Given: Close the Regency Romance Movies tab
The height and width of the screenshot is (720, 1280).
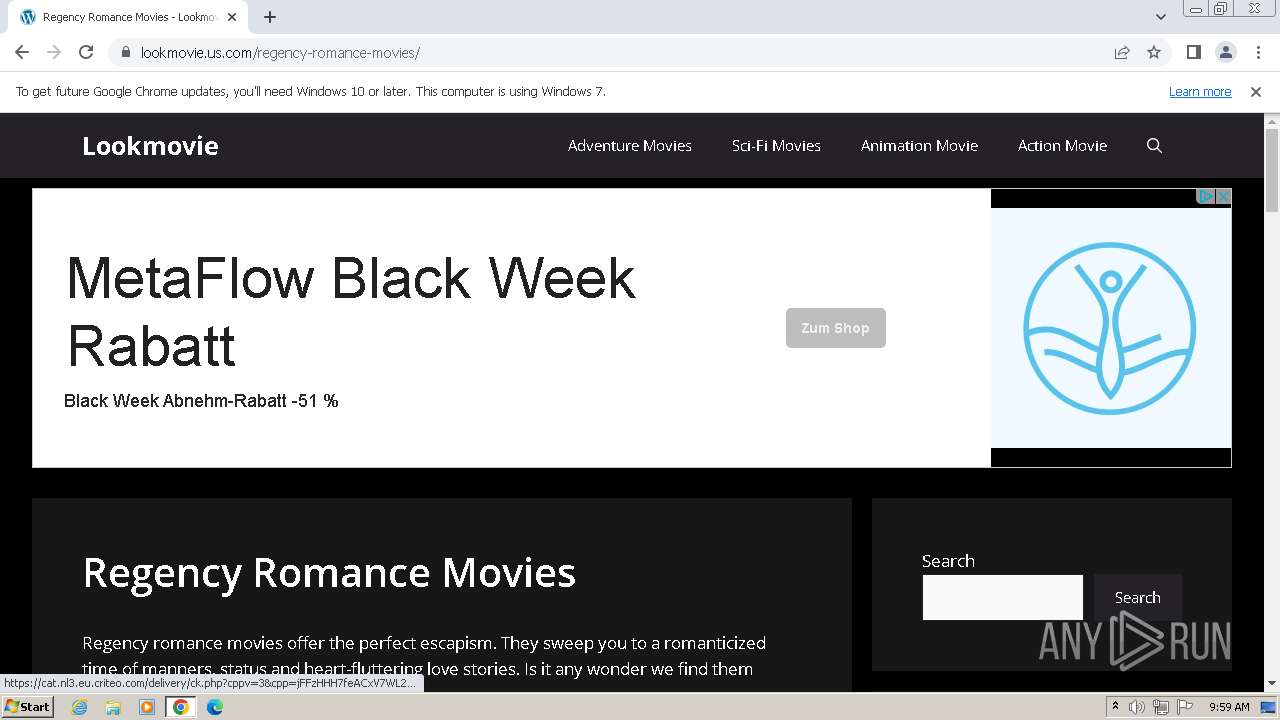Looking at the screenshot, I should pyautogui.click(x=232, y=17).
